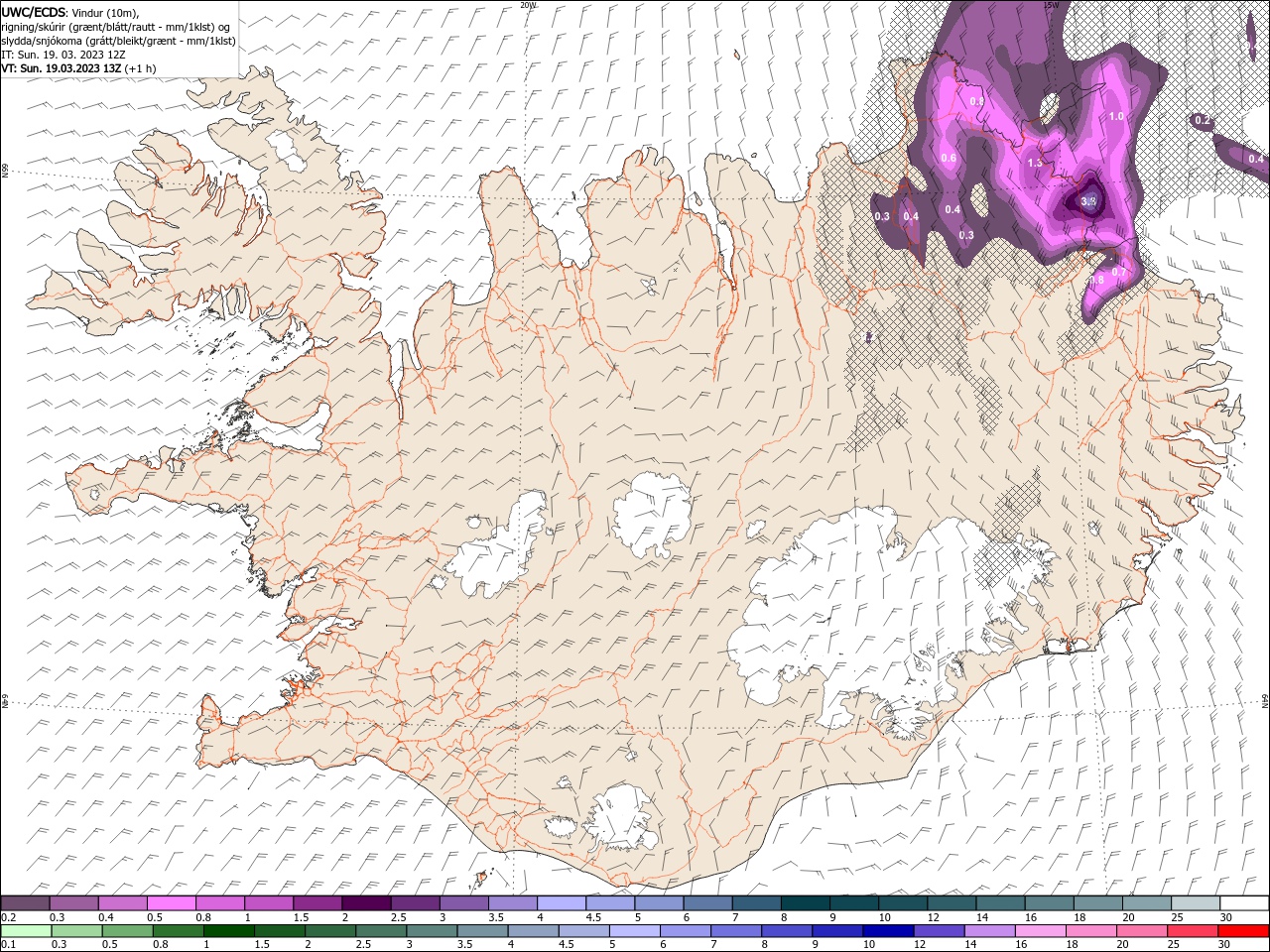Click the 0.2 label on the small offshore patch
This screenshot has height=952, width=1270.
point(1203,120)
